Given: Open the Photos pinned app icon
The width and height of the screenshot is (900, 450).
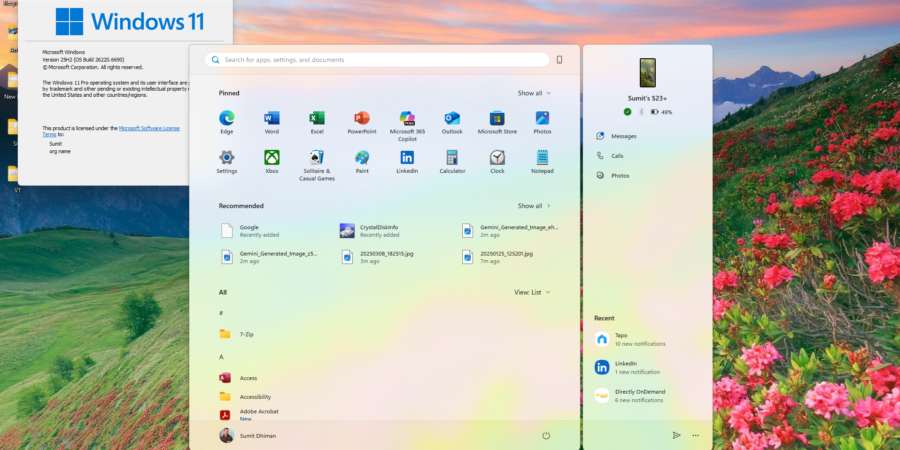Looking at the screenshot, I should [x=542, y=123].
